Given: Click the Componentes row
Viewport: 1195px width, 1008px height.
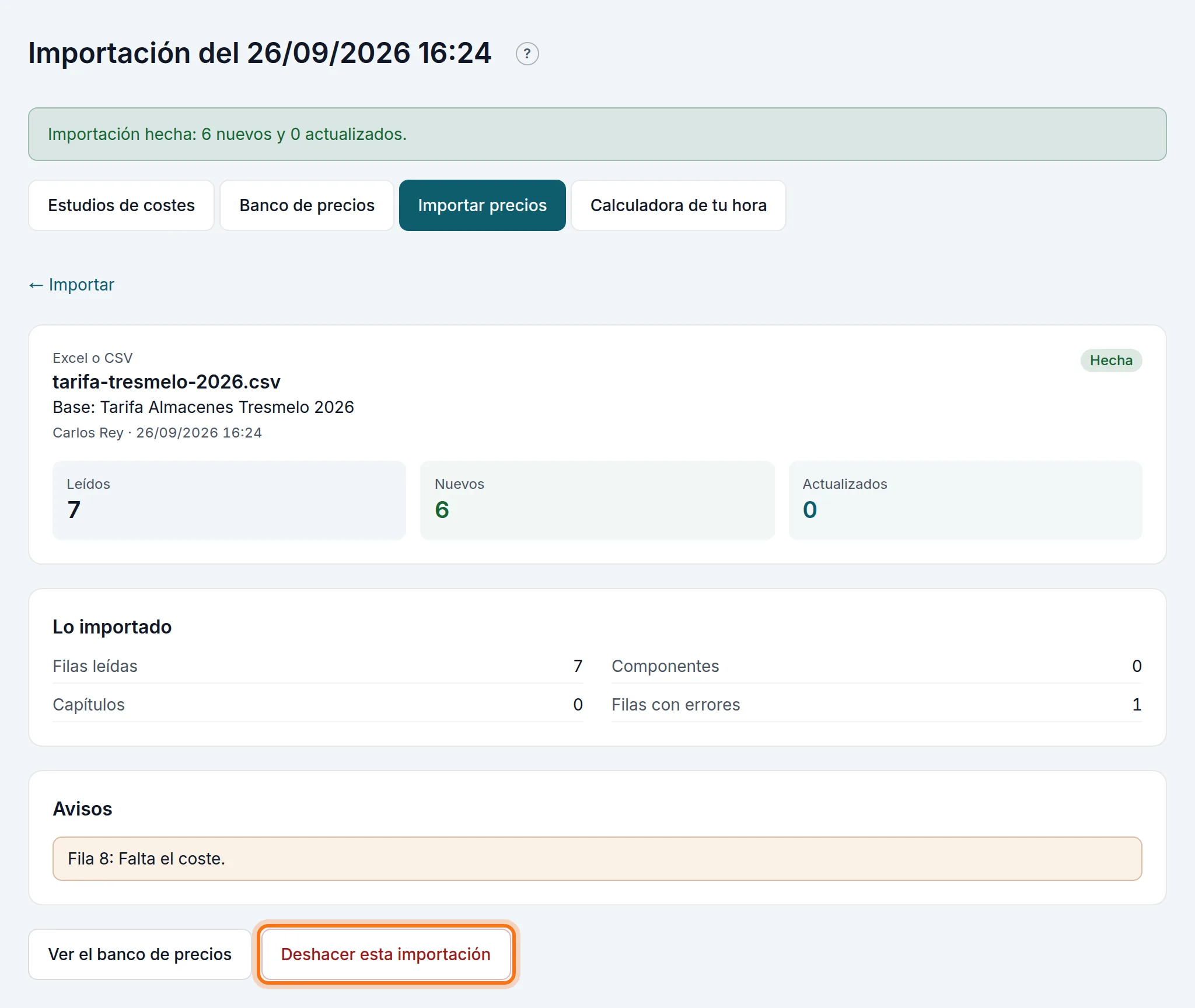Looking at the screenshot, I should coord(876,666).
